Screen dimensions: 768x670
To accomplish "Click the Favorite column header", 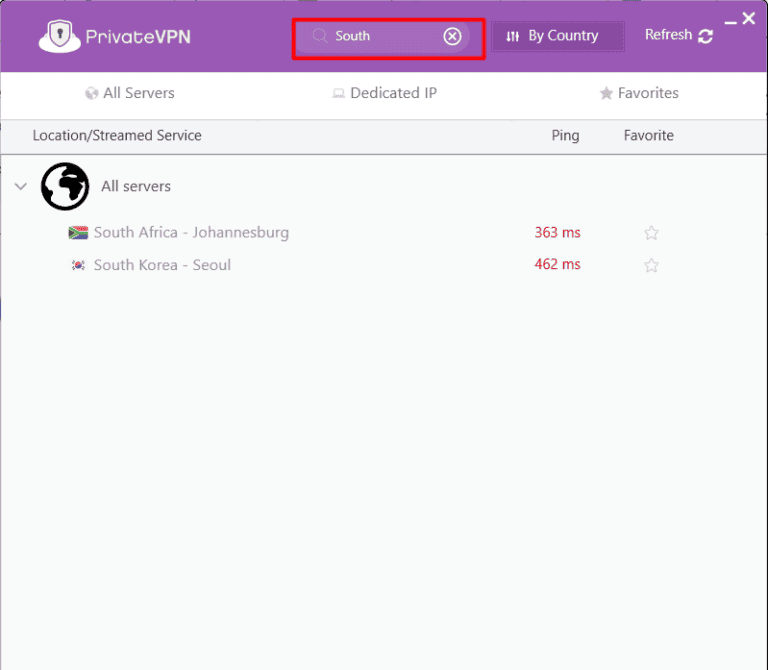I will pyautogui.click(x=648, y=136).
